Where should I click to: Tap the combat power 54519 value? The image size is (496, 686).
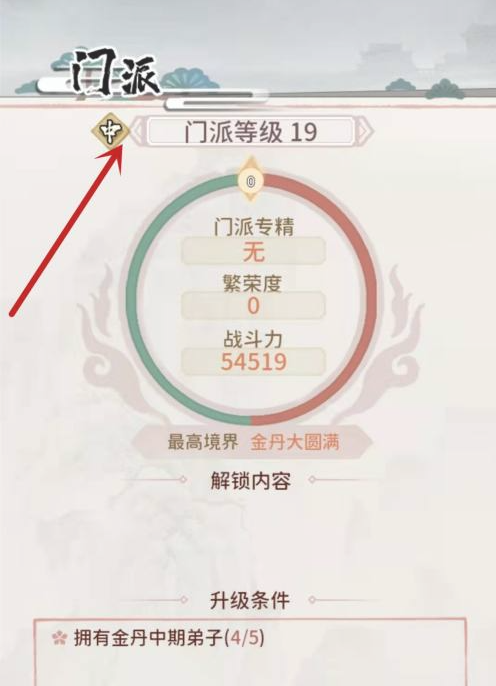coord(253,362)
